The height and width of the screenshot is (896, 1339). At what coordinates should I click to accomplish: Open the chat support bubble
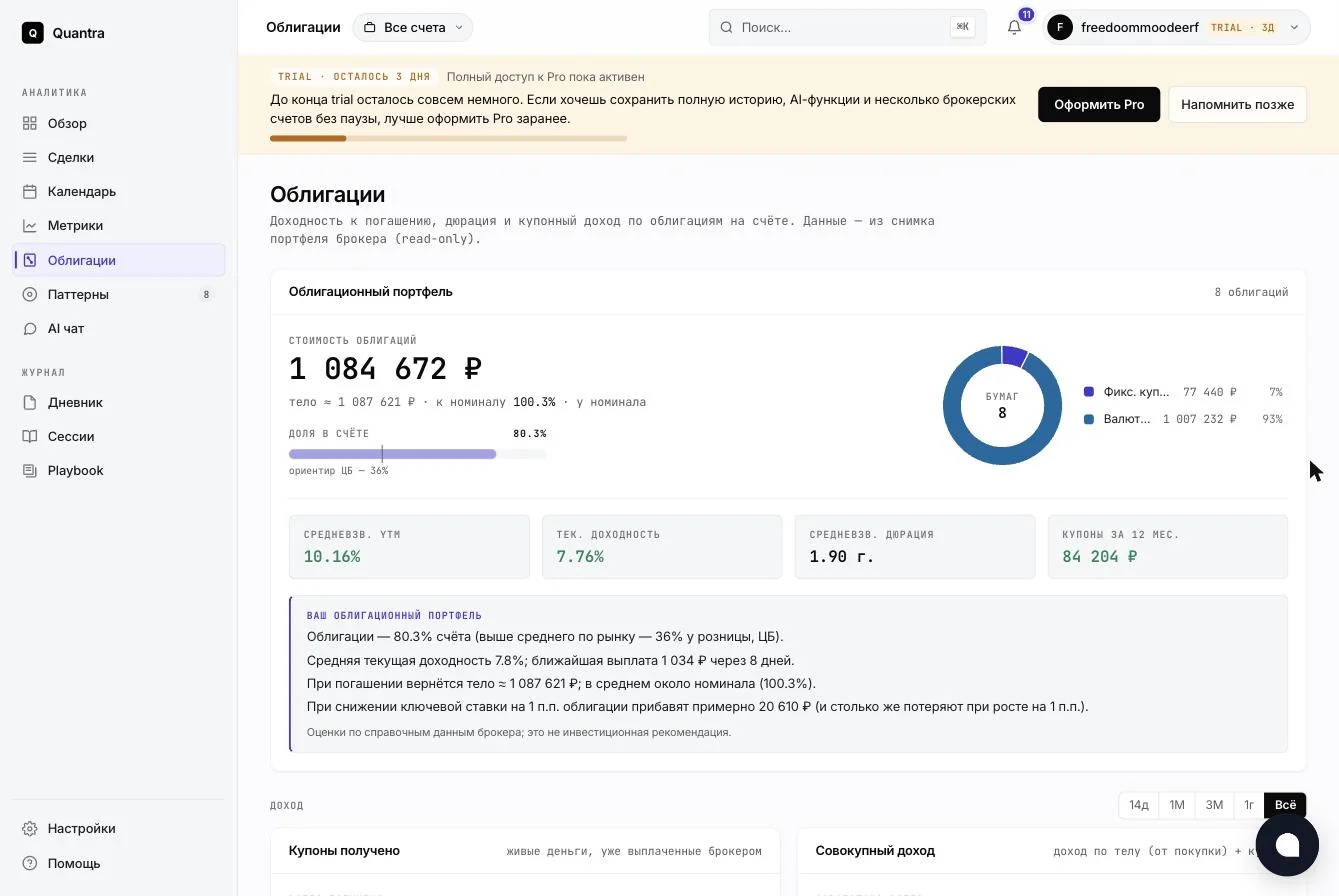coord(1287,845)
